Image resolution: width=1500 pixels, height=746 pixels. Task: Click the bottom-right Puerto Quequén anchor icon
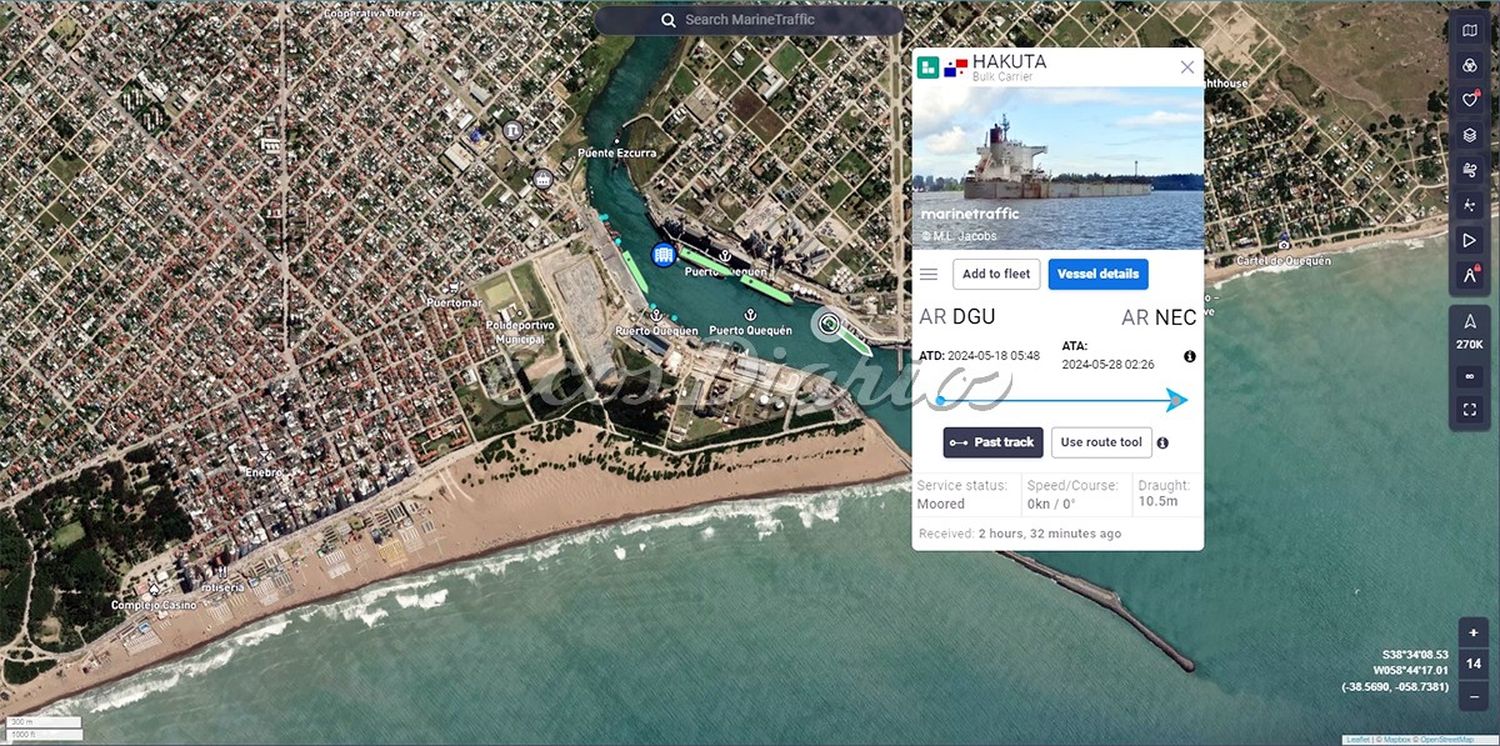coord(750,315)
